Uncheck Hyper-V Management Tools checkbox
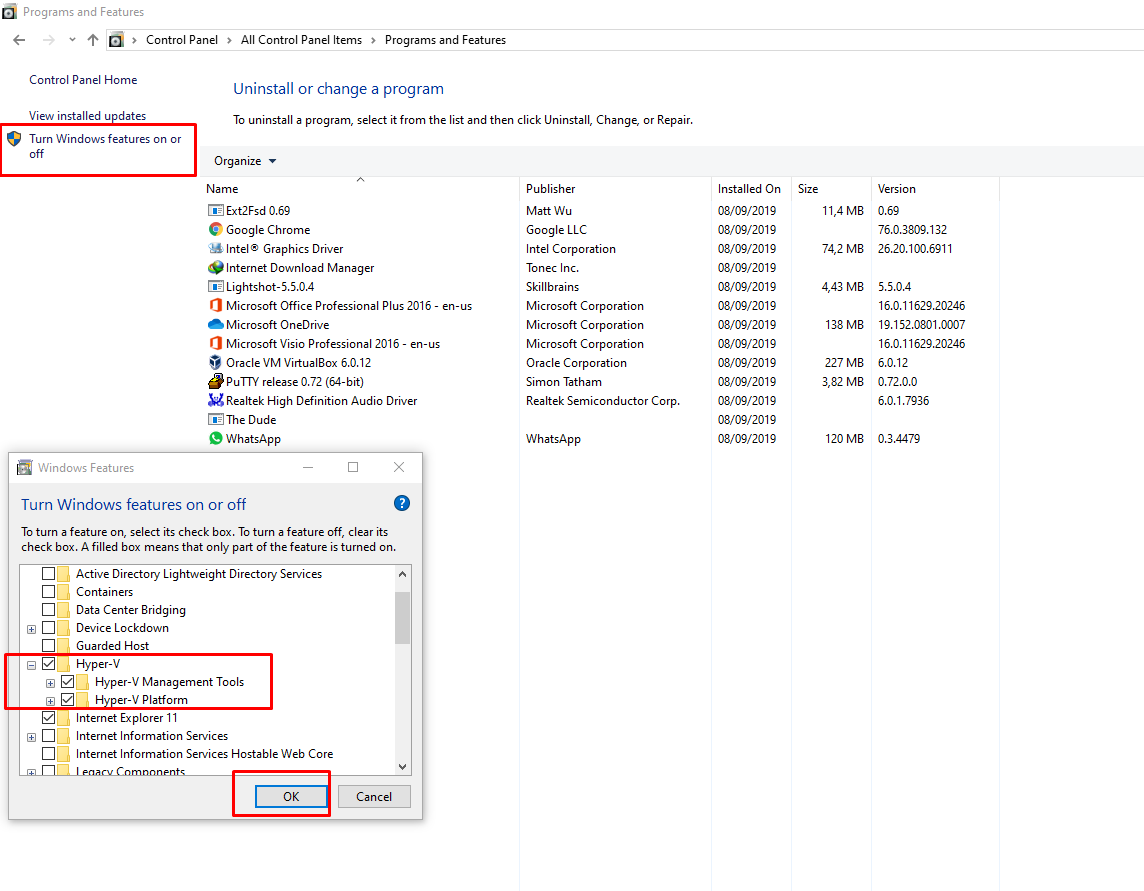 (x=67, y=682)
